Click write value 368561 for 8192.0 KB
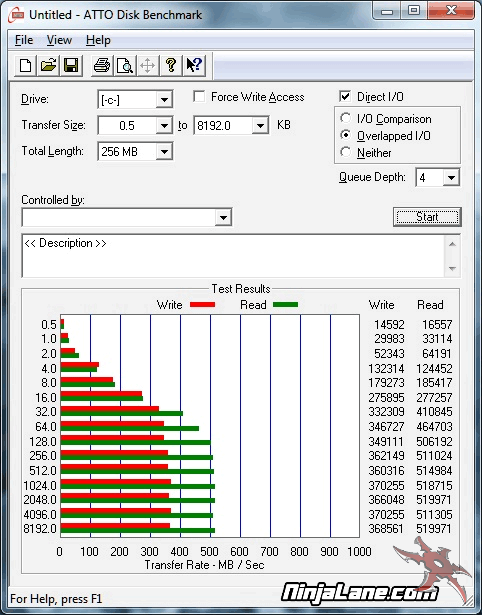Image resolution: width=482 pixels, height=615 pixels. pos(386,529)
